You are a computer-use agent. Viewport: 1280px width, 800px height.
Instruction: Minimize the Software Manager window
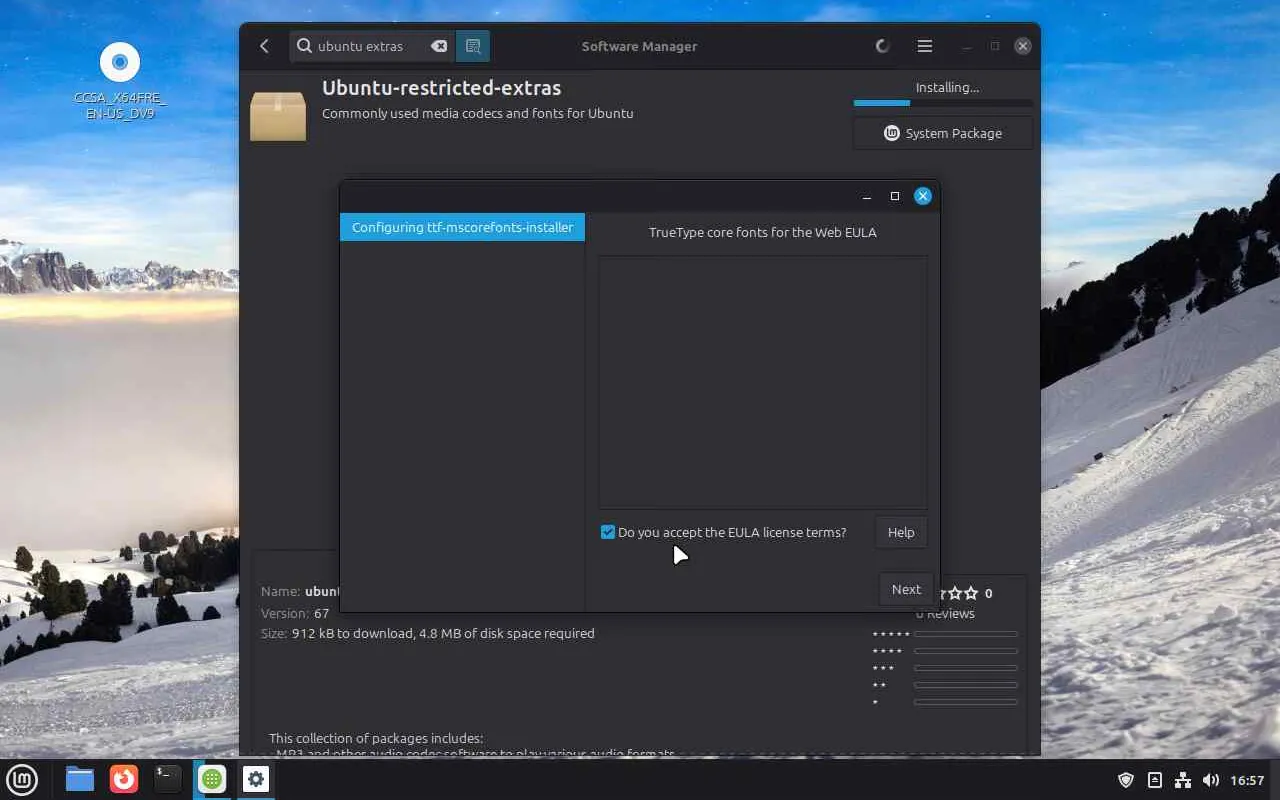click(967, 46)
